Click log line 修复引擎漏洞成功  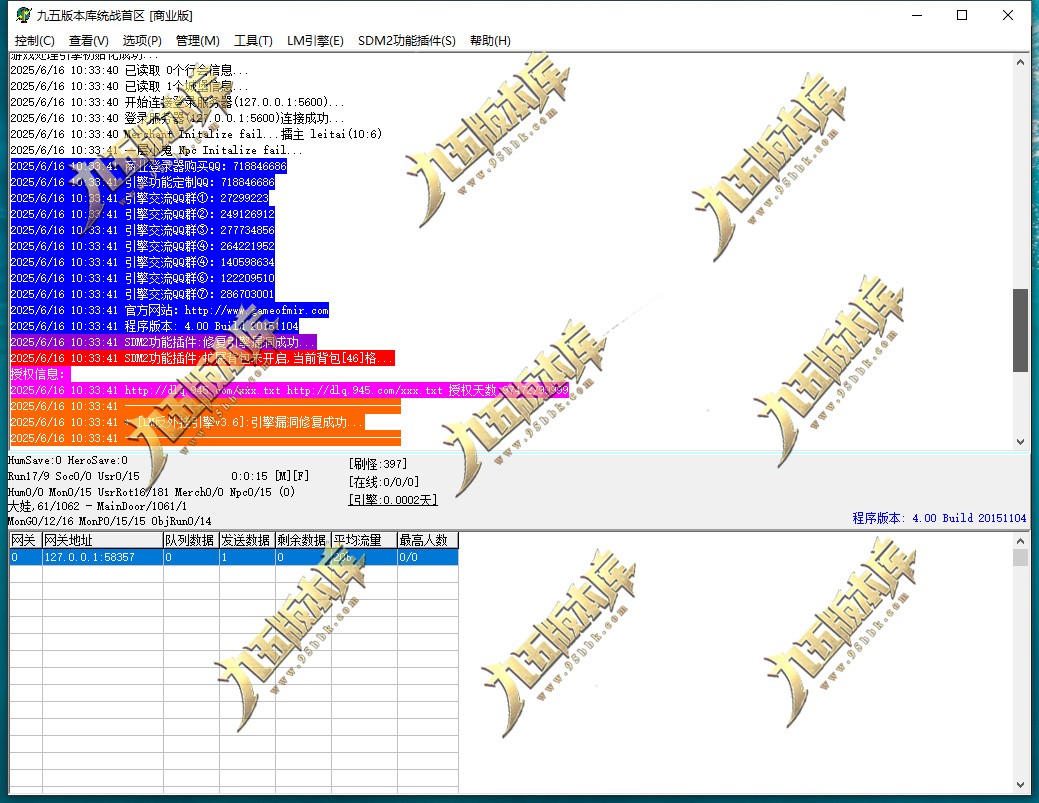[x=164, y=342]
